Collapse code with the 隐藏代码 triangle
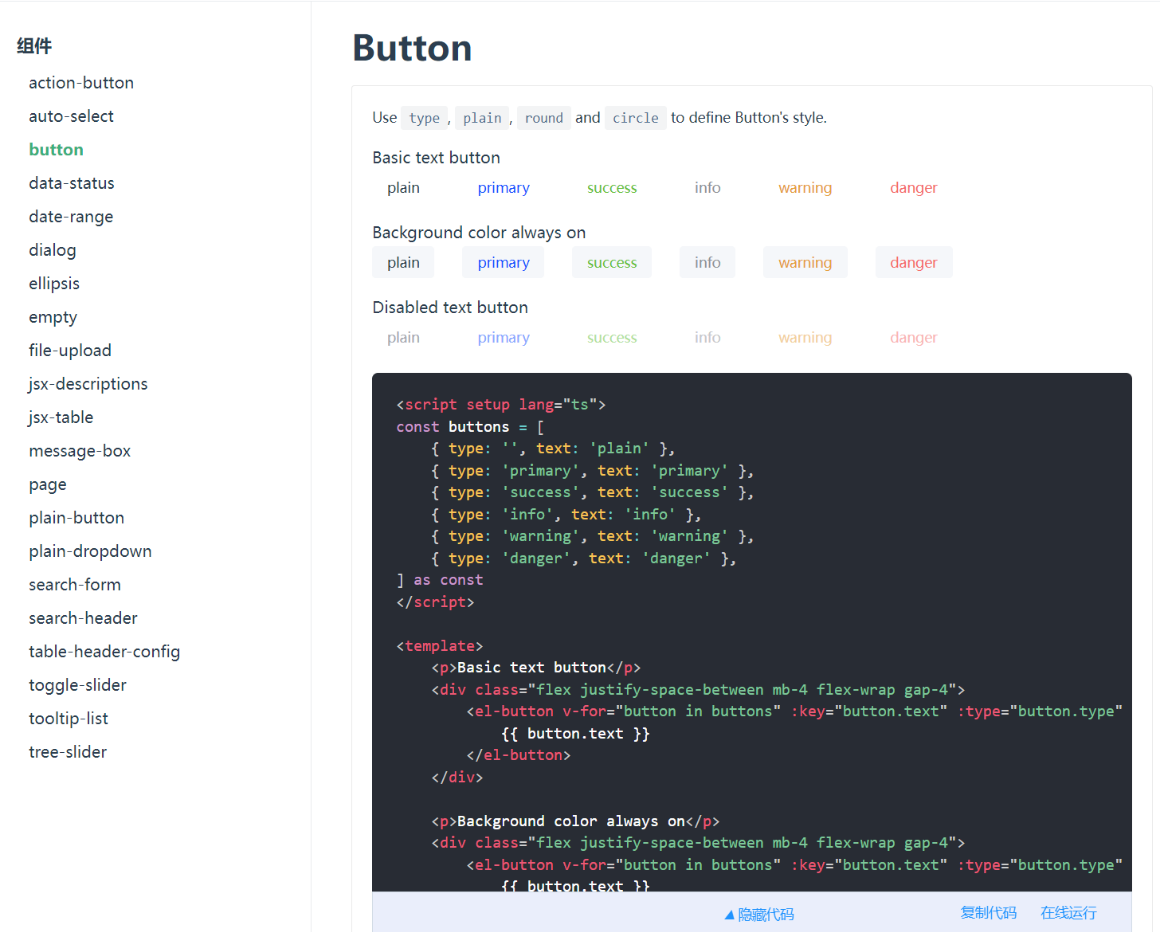The height and width of the screenshot is (933, 1160). coord(758,914)
